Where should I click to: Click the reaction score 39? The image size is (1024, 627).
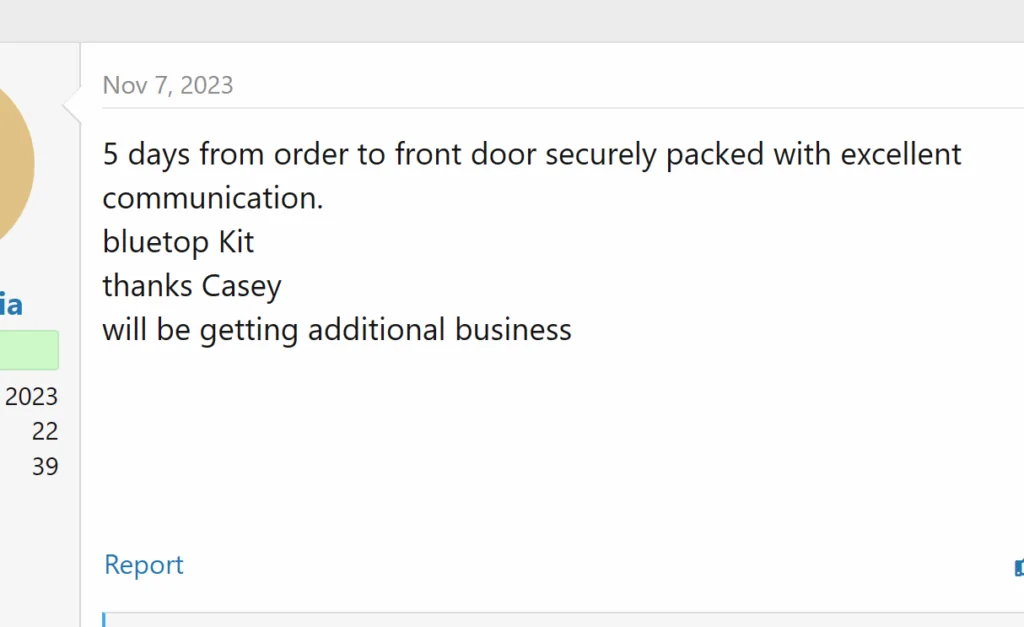click(x=45, y=467)
